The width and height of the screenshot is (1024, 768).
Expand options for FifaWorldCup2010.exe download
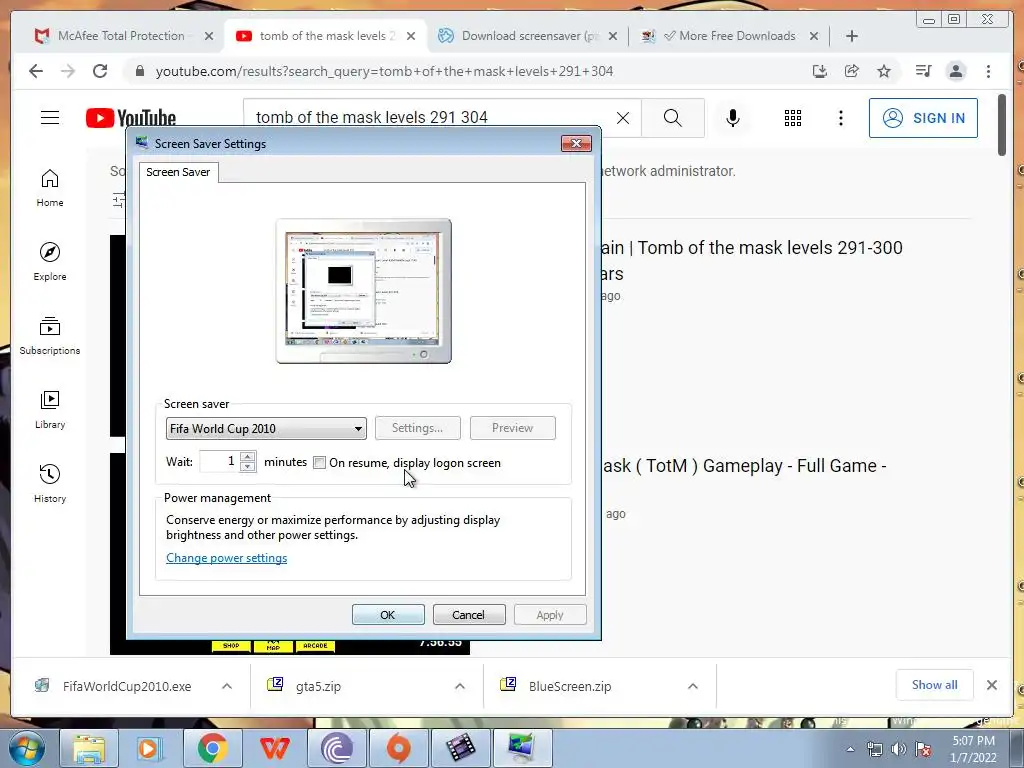(227, 686)
